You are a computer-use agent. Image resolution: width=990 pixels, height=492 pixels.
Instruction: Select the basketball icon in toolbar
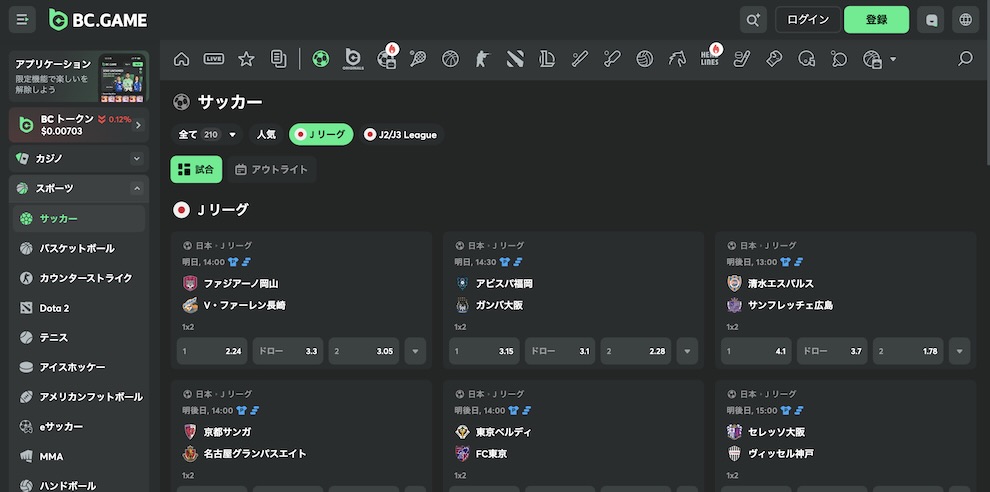(450, 59)
